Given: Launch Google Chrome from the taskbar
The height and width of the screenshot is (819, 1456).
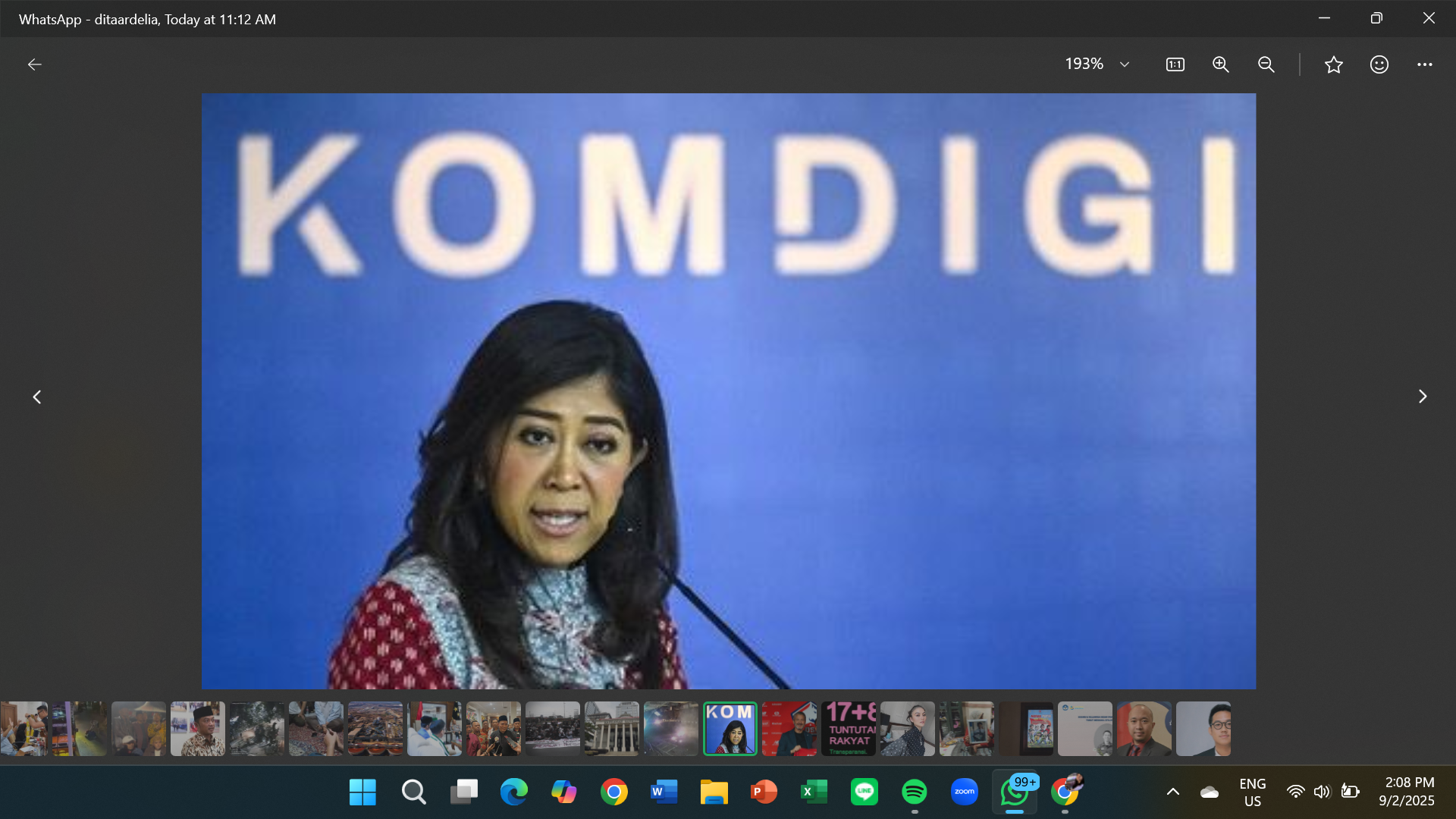Looking at the screenshot, I should click(613, 792).
